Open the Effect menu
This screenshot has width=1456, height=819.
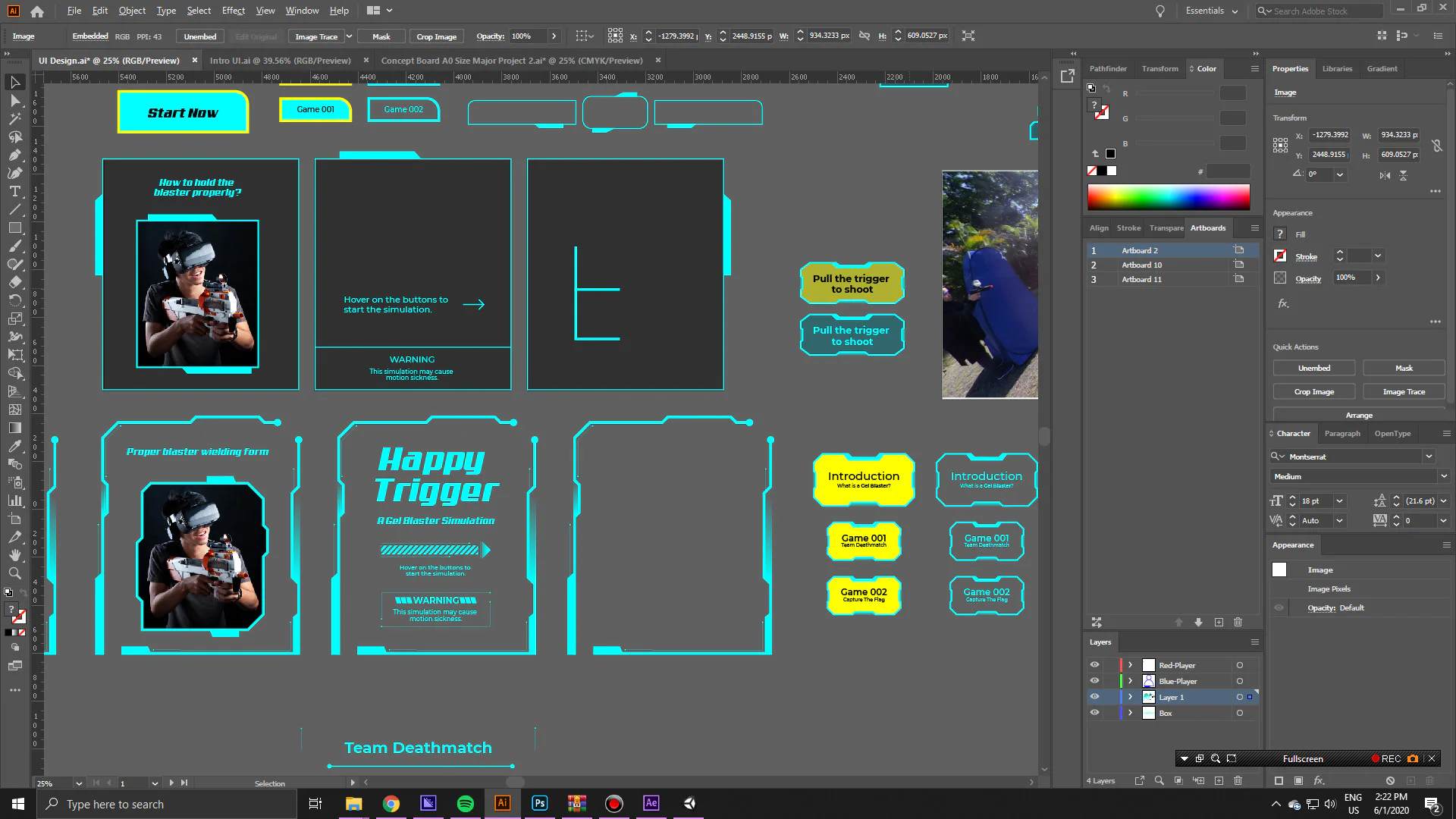(x=233, y=11)
